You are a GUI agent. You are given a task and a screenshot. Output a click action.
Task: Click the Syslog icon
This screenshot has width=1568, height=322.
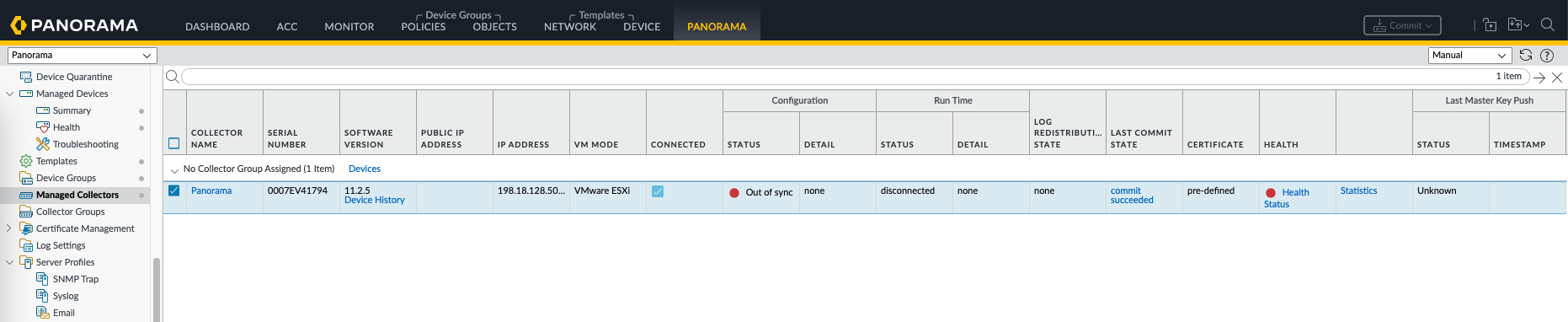(43, 296)
